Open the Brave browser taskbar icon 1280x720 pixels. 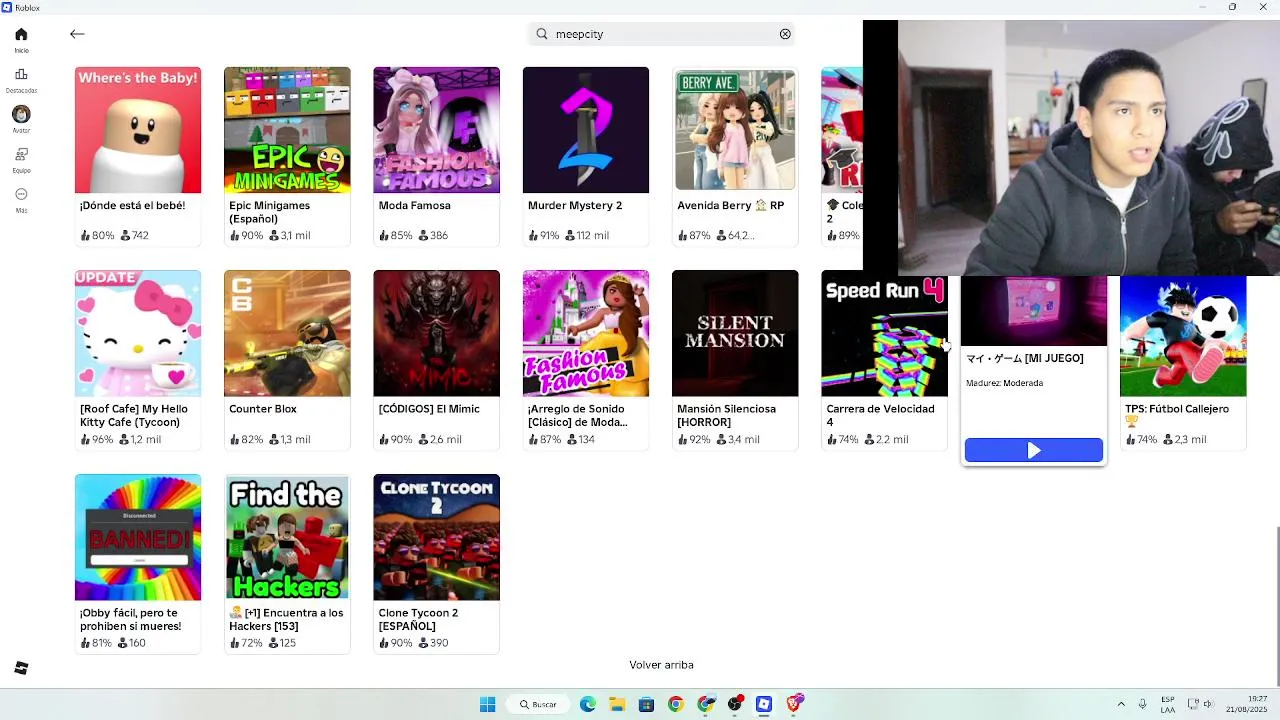[794, 704]
